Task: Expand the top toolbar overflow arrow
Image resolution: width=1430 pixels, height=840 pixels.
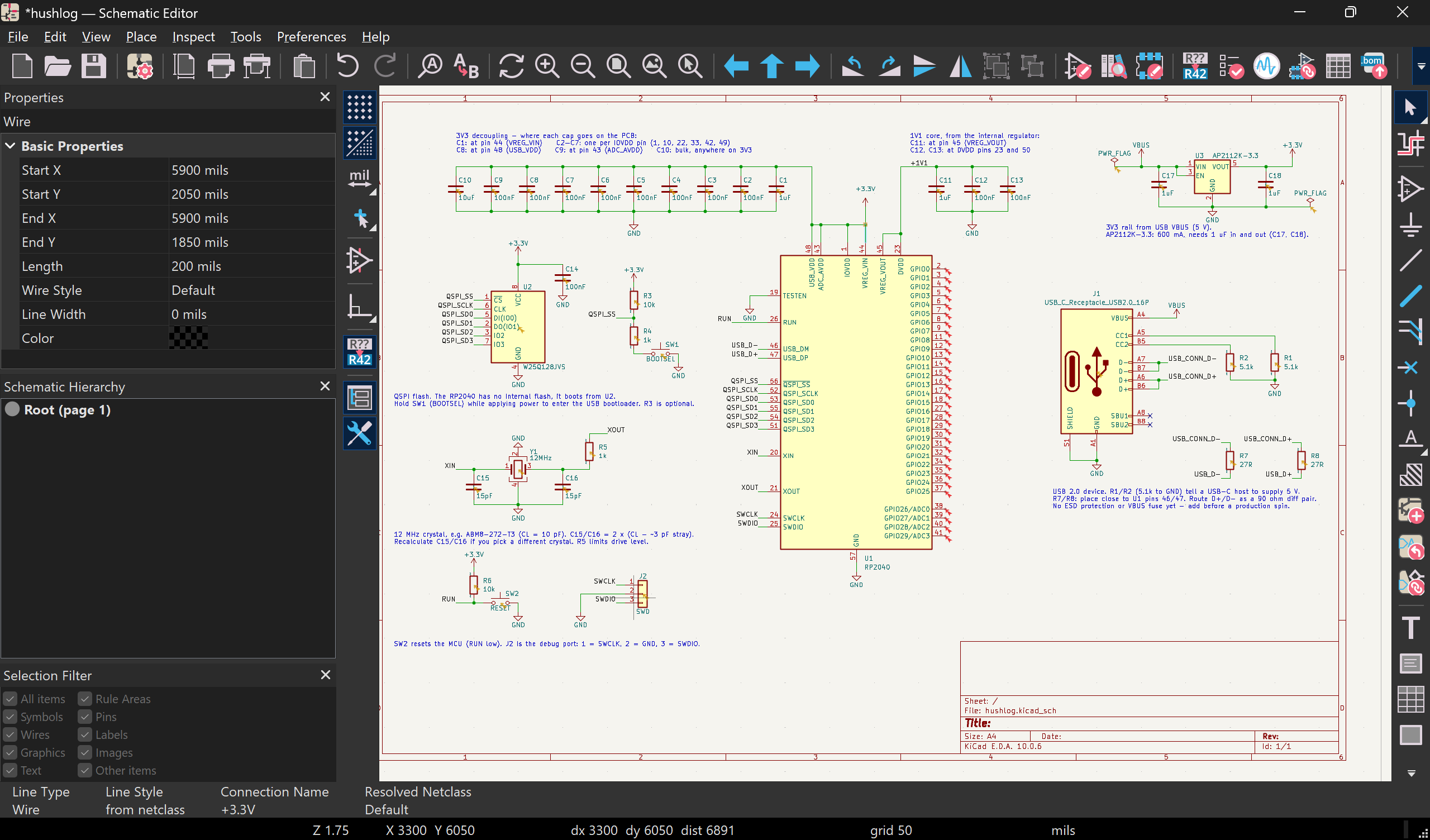Action: click(1421, 66)
